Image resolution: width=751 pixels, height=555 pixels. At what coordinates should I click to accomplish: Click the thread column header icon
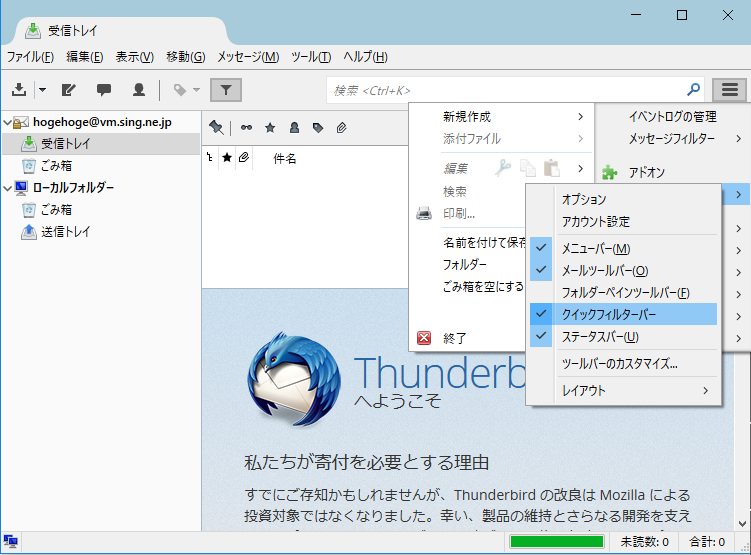click(x=210, y=158)
